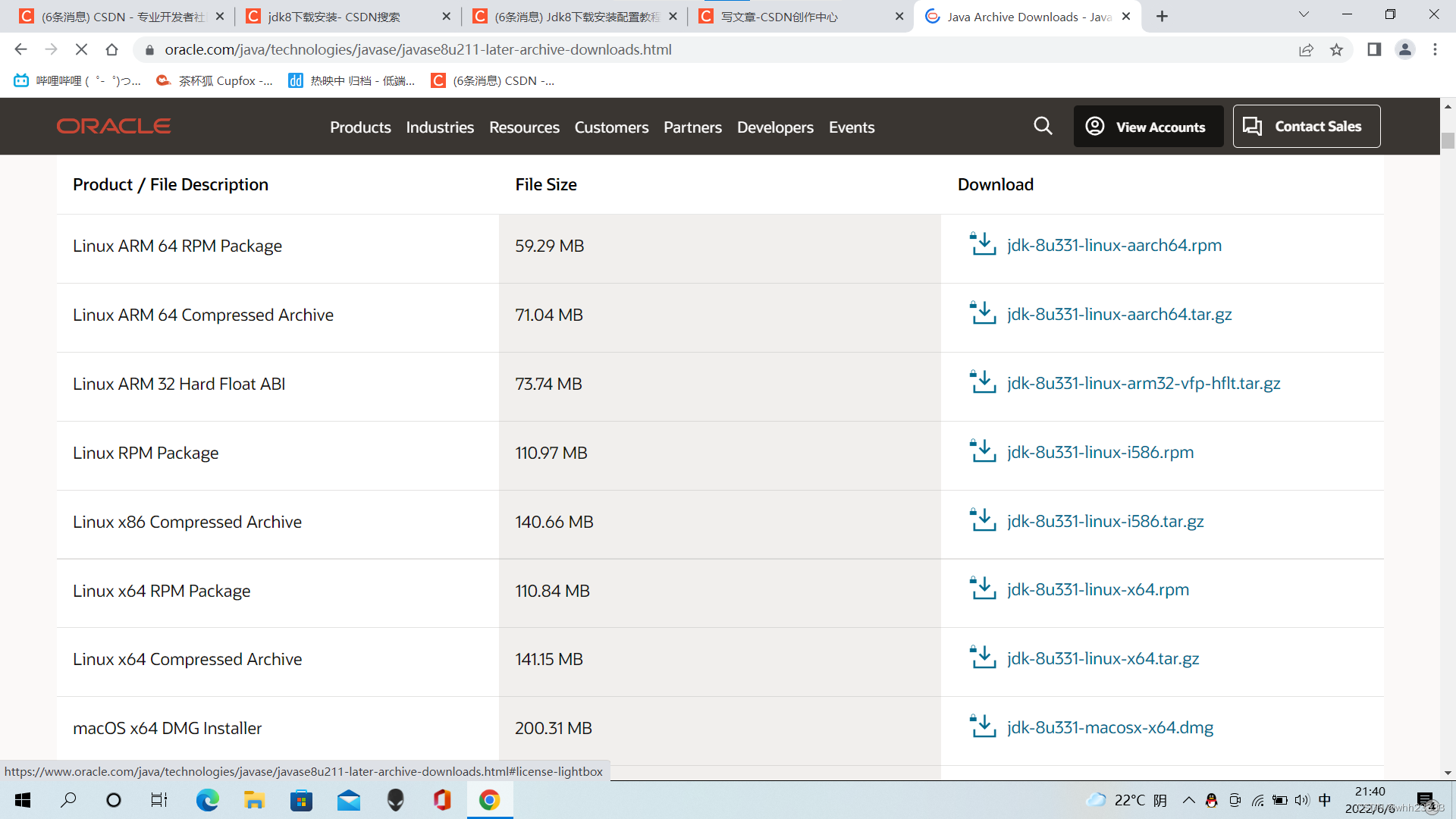Show hidden system tray icons

tap(1188, 800)
